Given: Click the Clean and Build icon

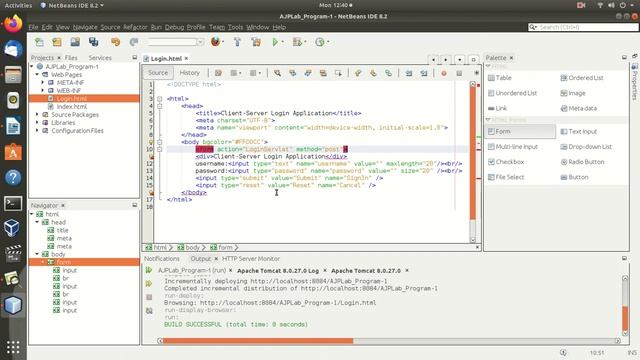Looking at the screenshot, I should (256, 42).
